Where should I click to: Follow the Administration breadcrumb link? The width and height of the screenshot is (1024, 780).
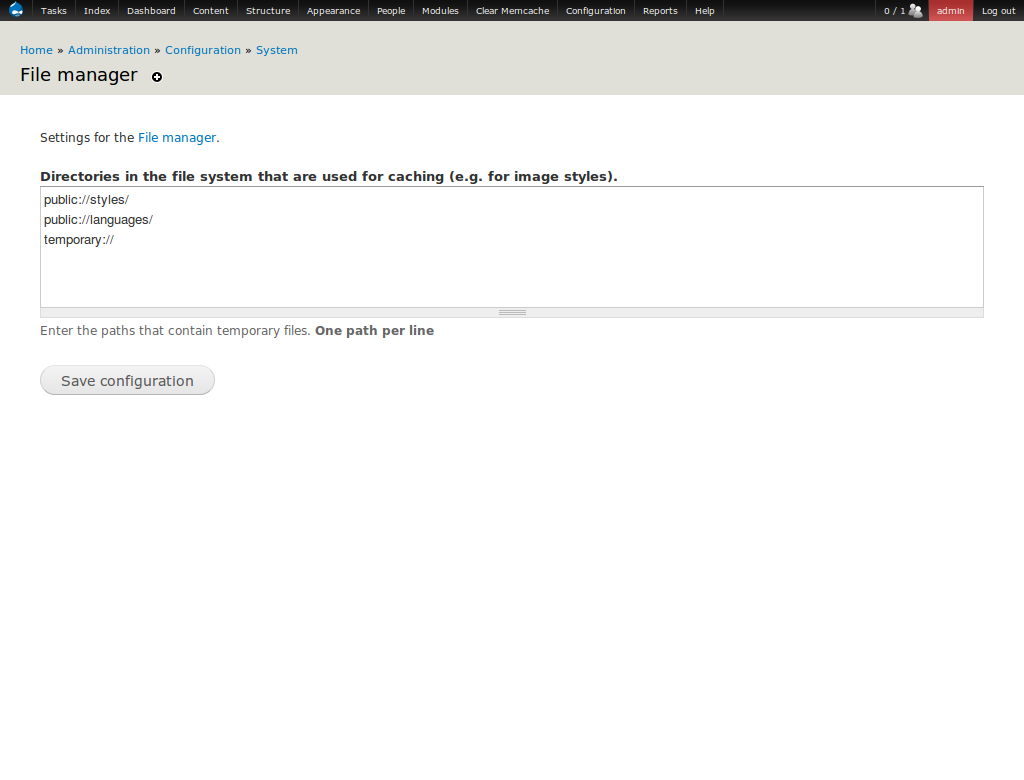point(109,50)
